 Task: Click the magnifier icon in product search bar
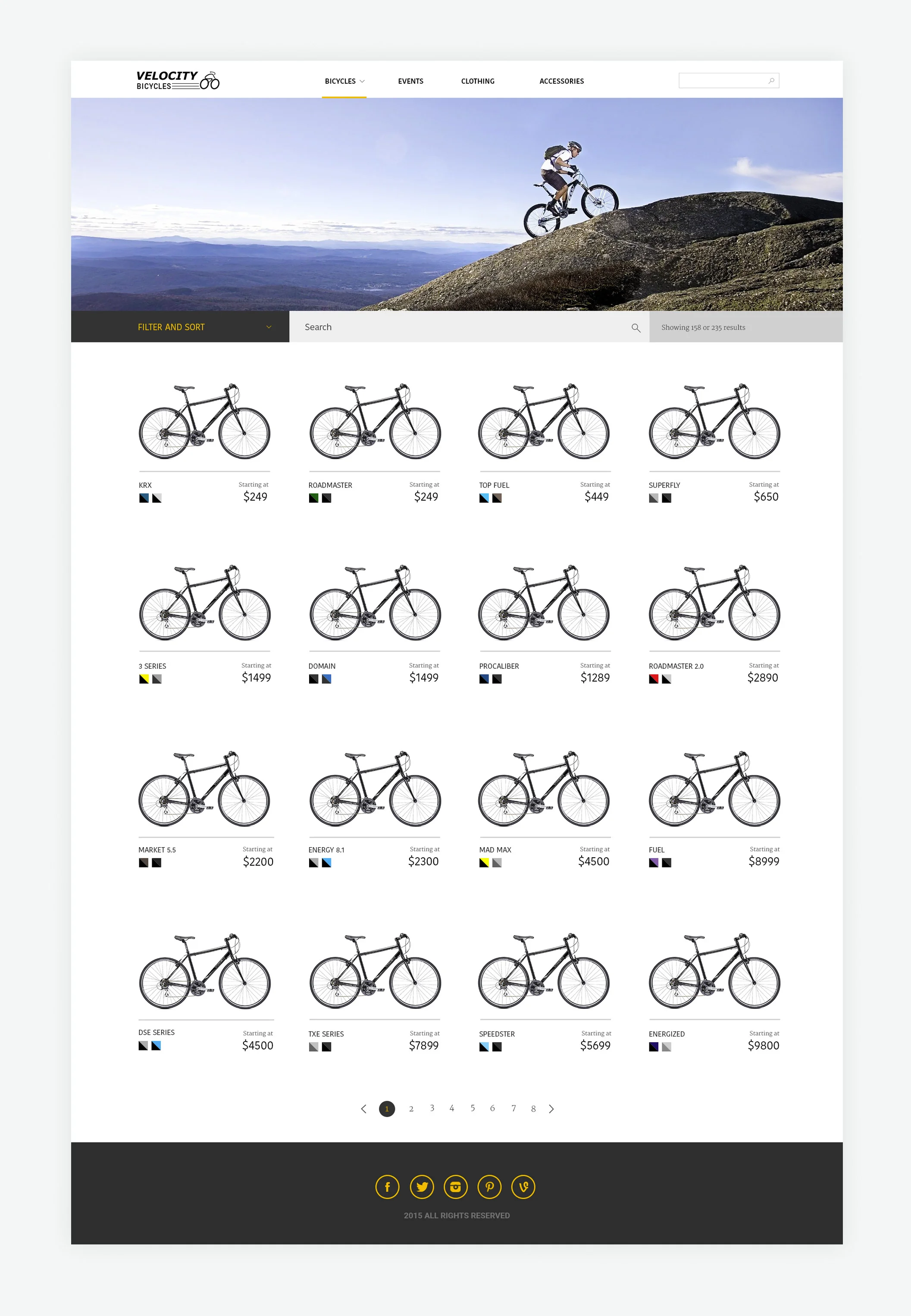click(x=636, y=328)
